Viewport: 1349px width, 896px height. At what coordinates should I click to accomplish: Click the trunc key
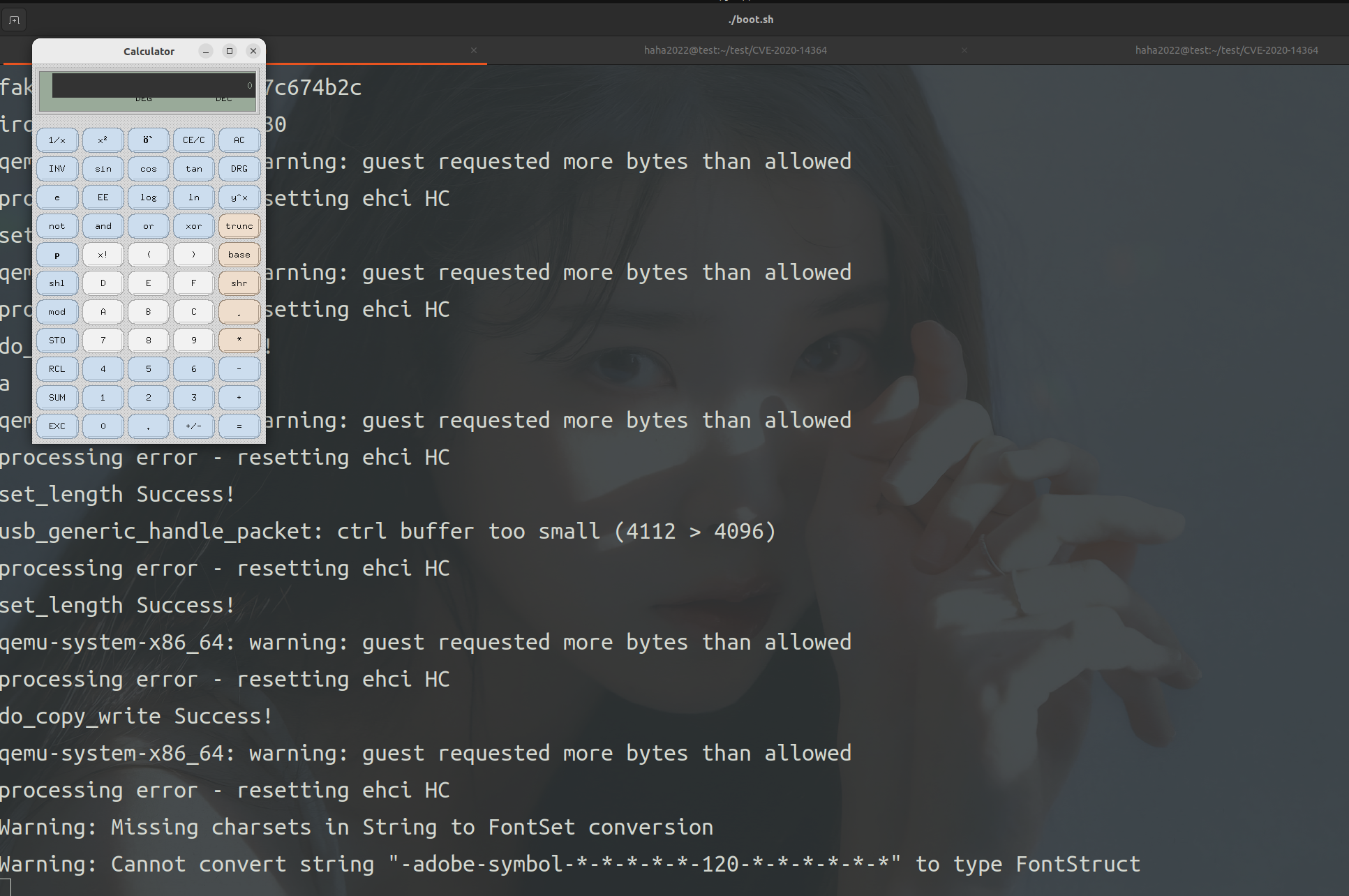click(x=239, y=226)
